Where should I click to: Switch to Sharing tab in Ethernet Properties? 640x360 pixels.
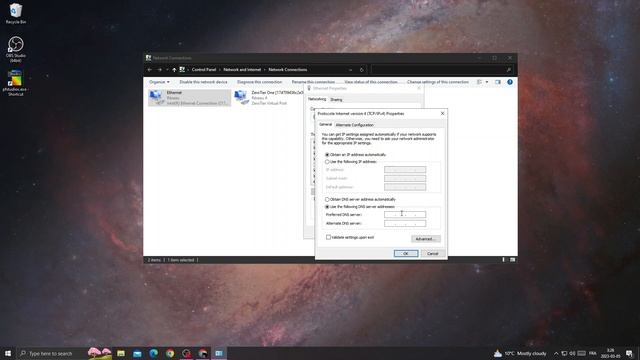[x=336, y=100]
